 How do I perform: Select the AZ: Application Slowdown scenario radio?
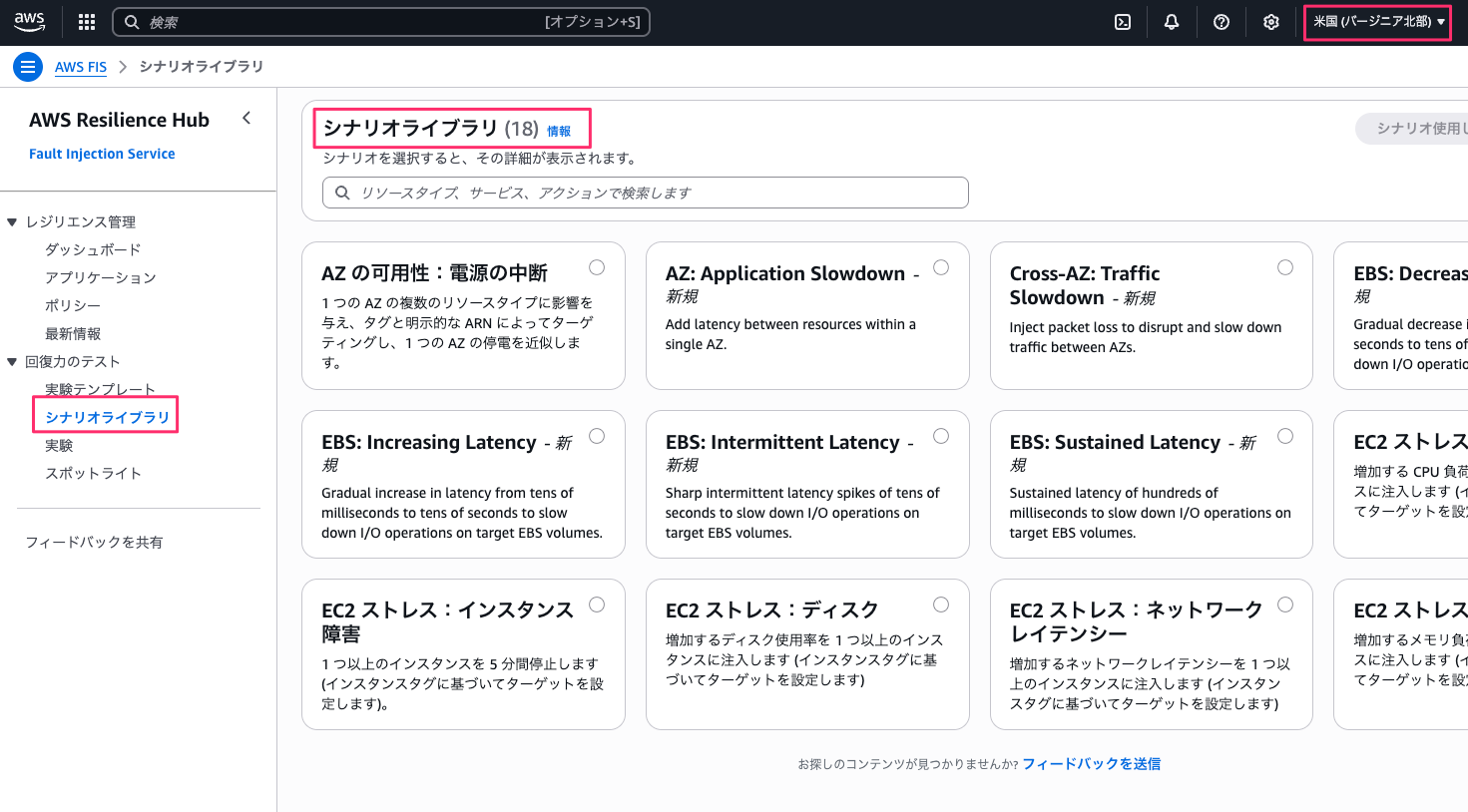click(941, 267)
